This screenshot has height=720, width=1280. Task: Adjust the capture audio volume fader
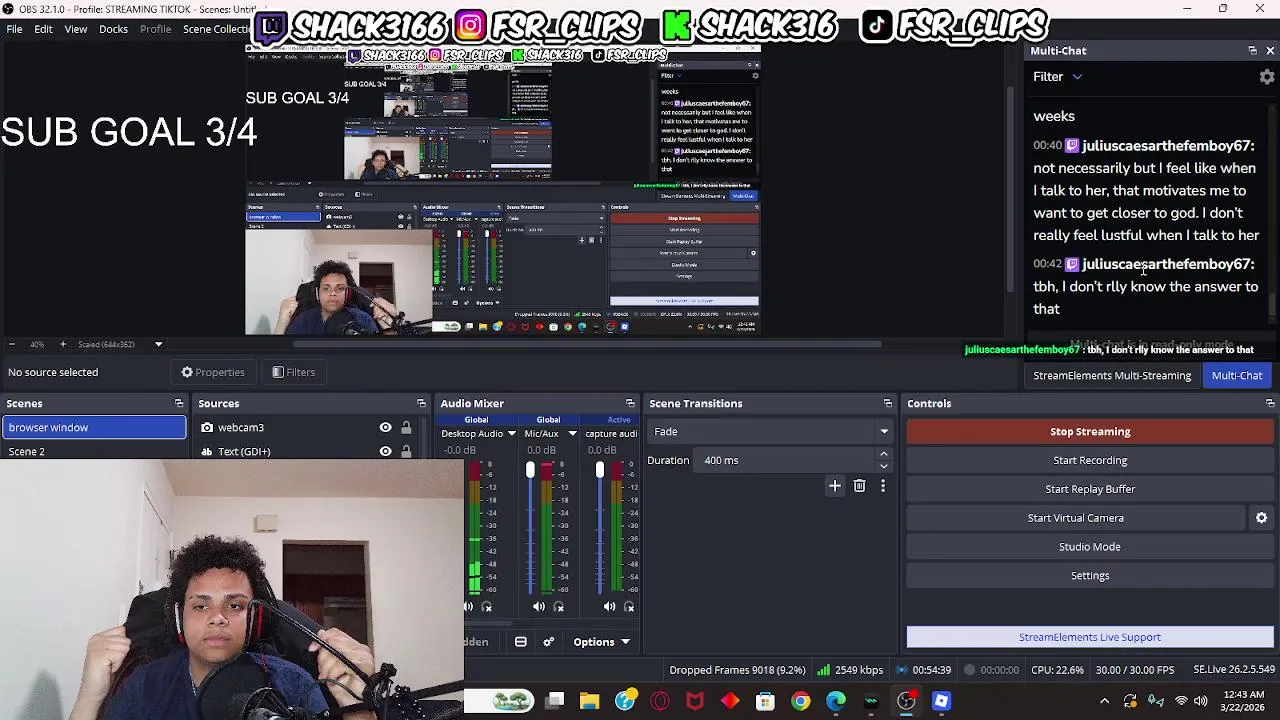point(600,470)
